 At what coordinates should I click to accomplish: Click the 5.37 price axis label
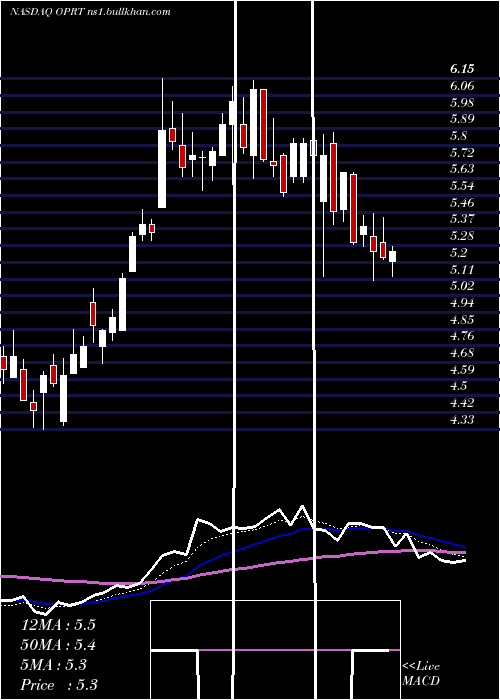point(462,219)
